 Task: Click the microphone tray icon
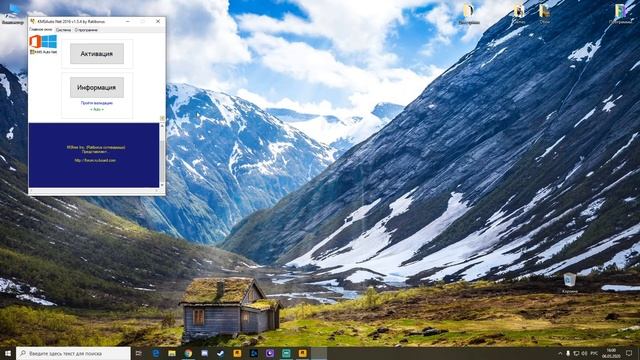point(568,353)
